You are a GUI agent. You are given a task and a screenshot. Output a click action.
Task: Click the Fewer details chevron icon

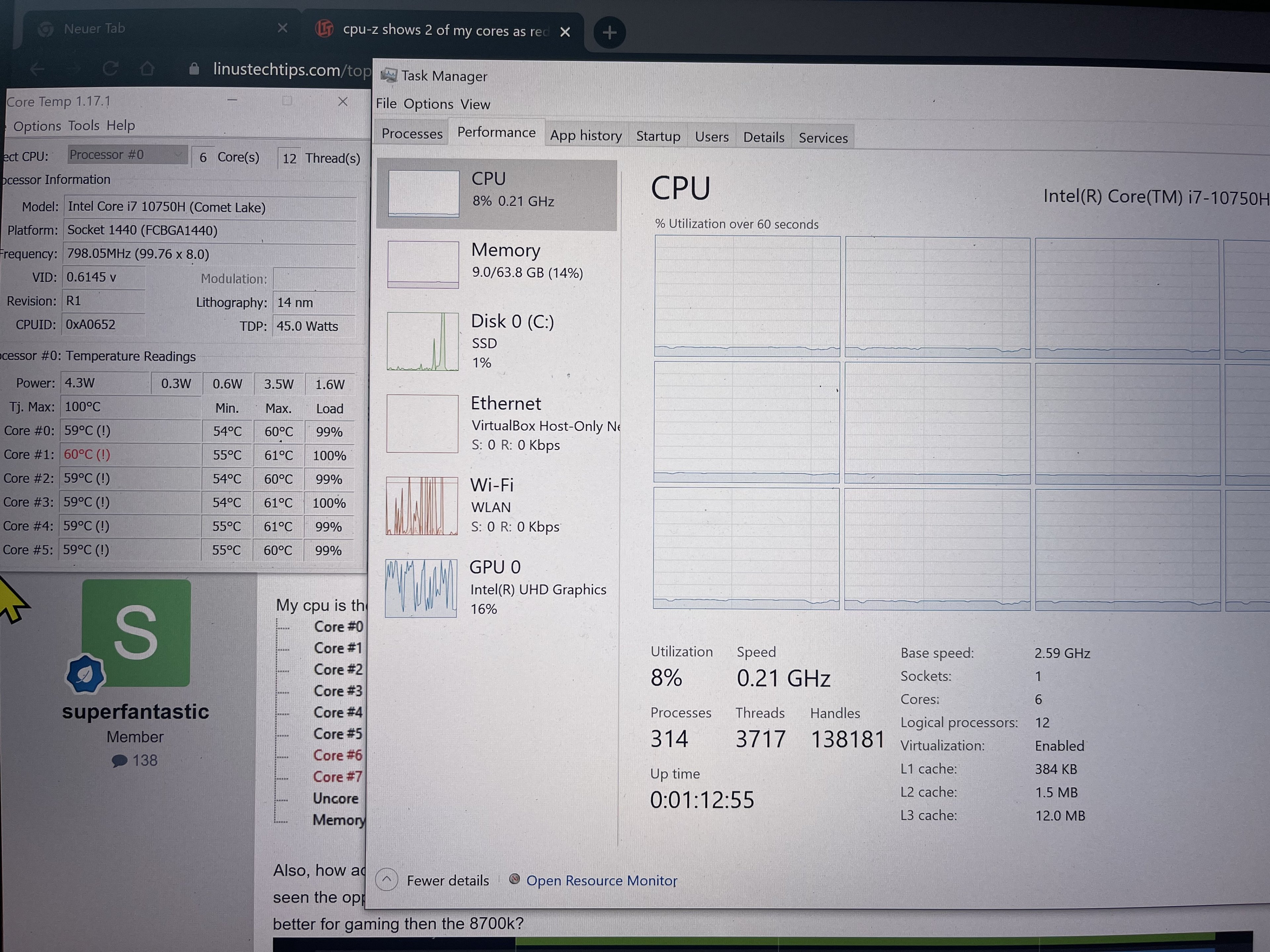click(x=387, y=879)
